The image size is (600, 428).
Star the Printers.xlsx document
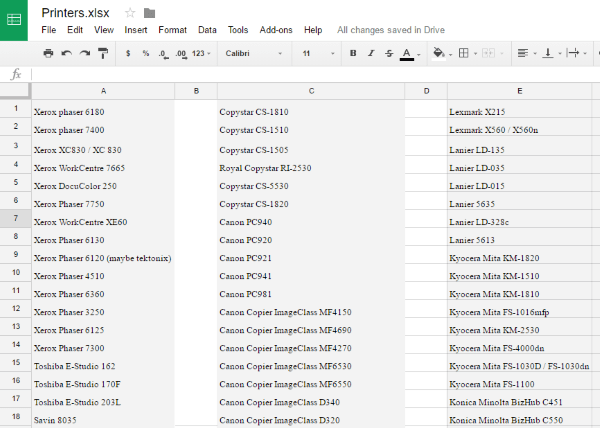point(130,13)
